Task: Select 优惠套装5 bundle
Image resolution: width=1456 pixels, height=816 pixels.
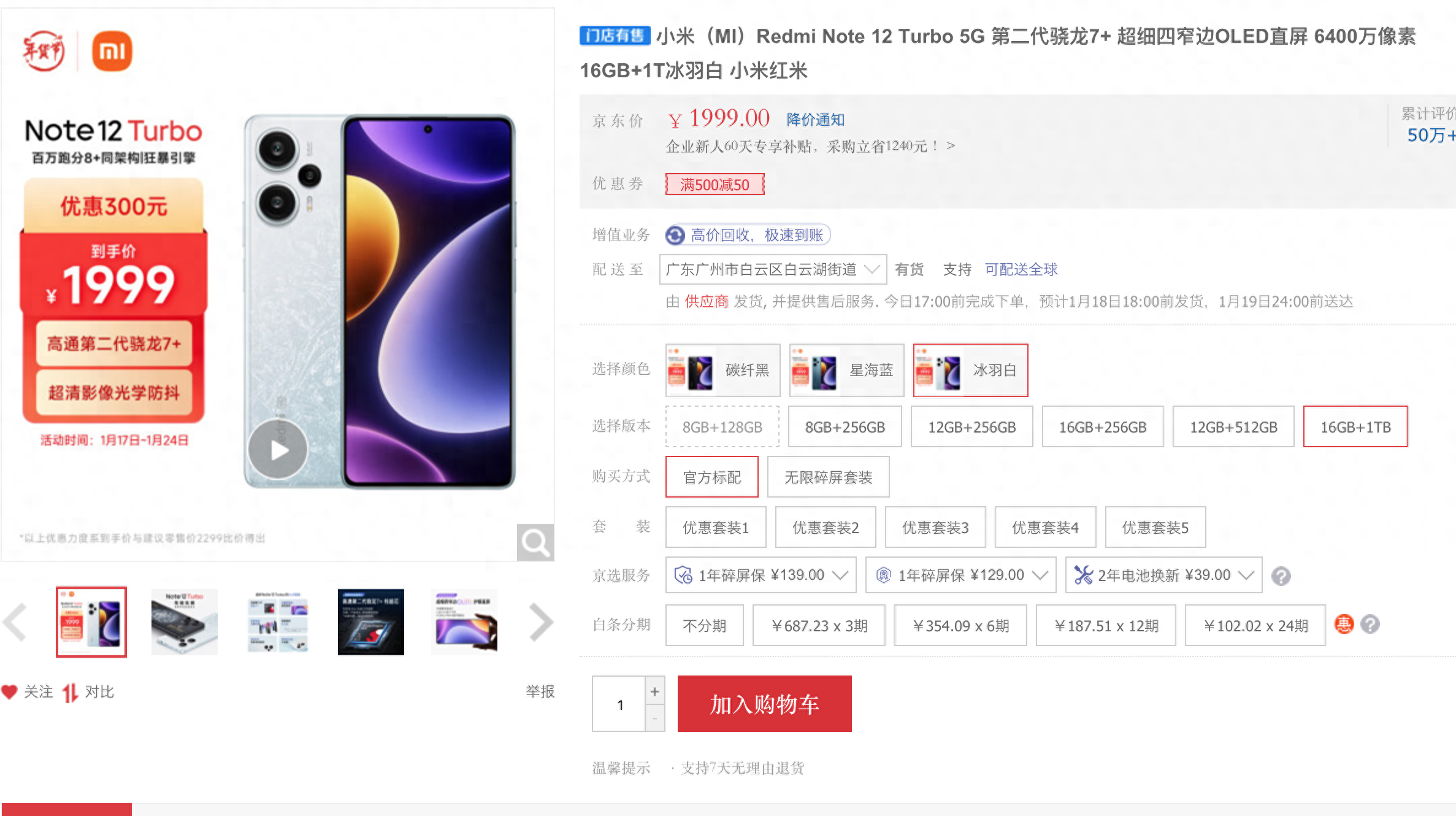Action: 1155,527
